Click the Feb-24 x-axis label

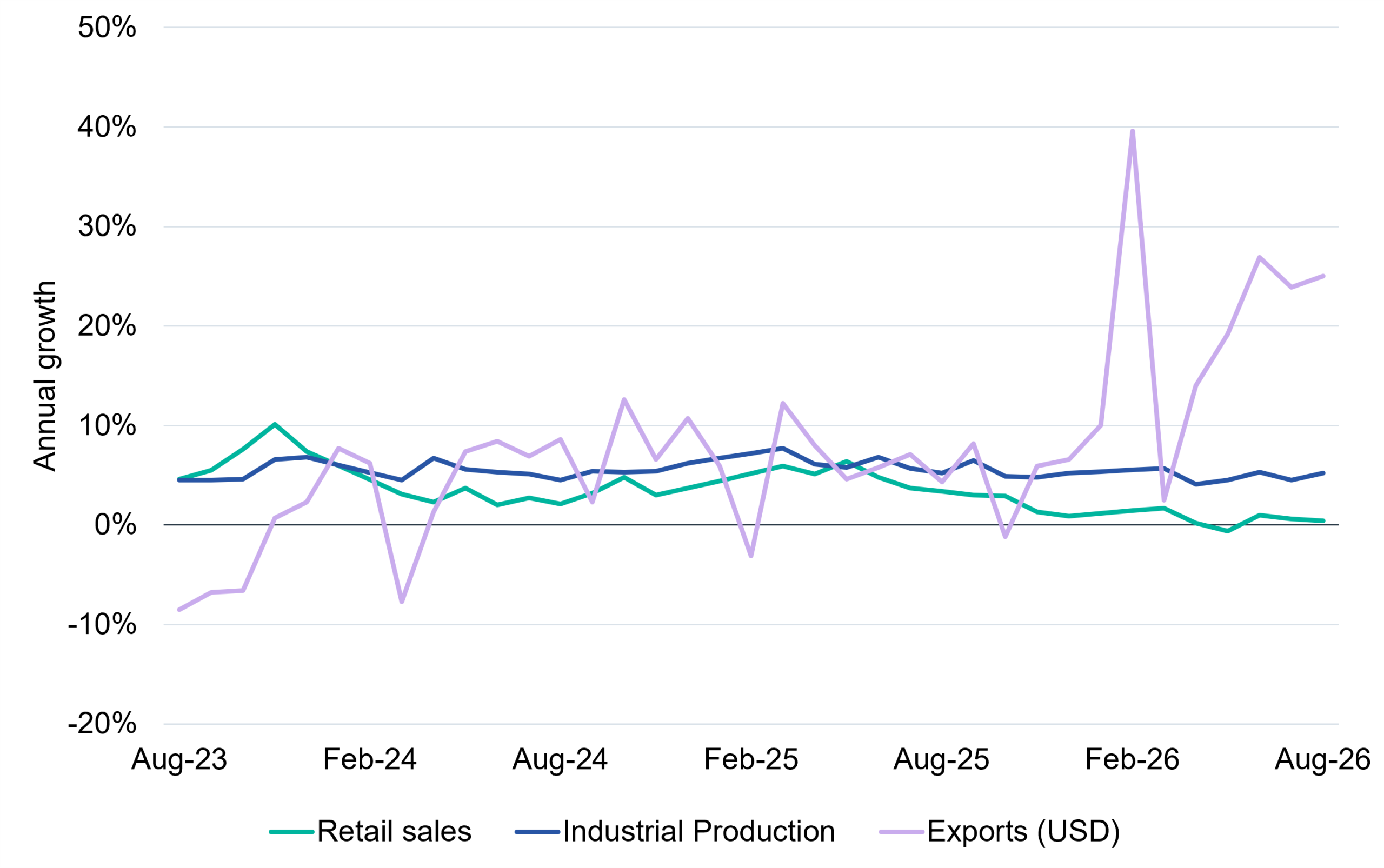click(370, 760)
